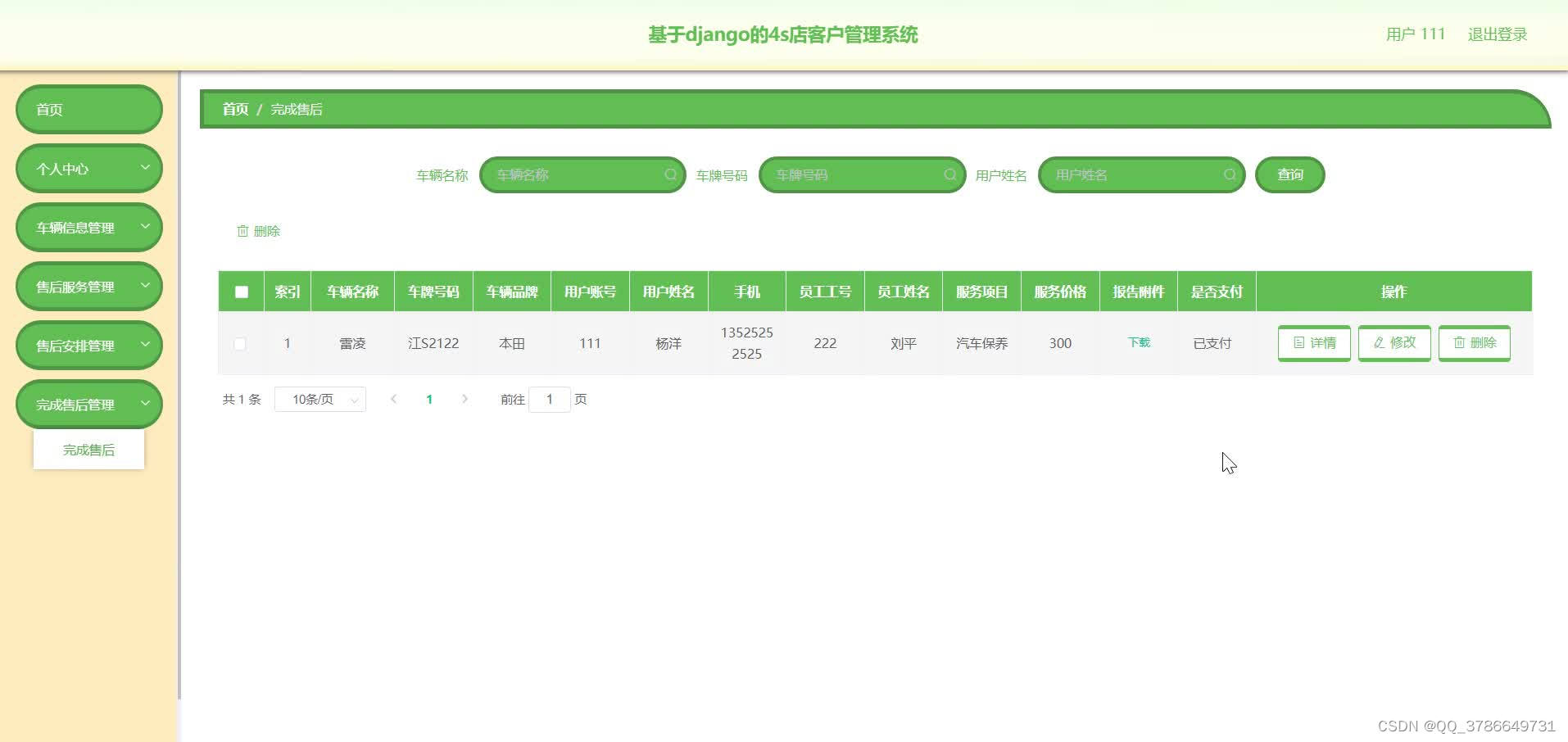Click 退出登录 in header
The height and width of the screenshot is (742, 1568).
pyautogui.click(x=1498, y=34)
